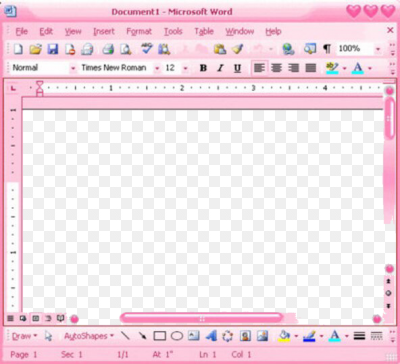Toggle Italic formatting
The image size is (400, 364).
pos(220,68)
